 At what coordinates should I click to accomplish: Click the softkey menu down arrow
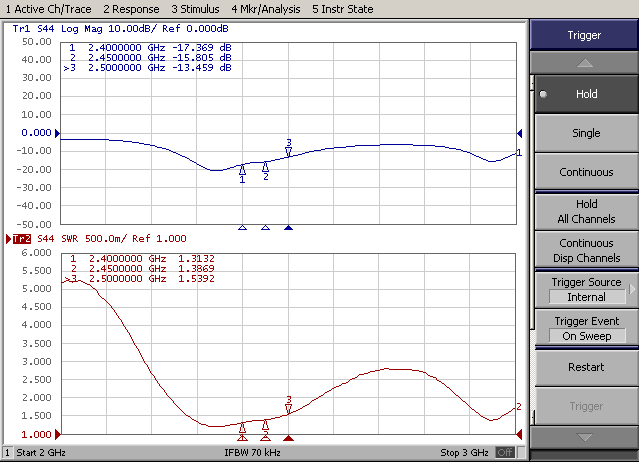(x=584, y=438)
